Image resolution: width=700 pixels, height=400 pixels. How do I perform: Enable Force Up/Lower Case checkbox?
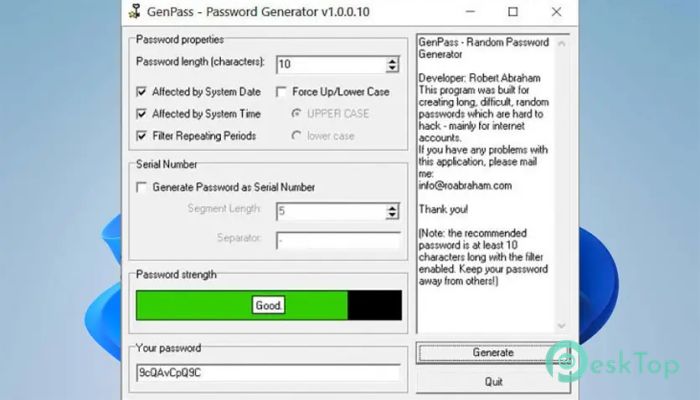click(281, 92)
